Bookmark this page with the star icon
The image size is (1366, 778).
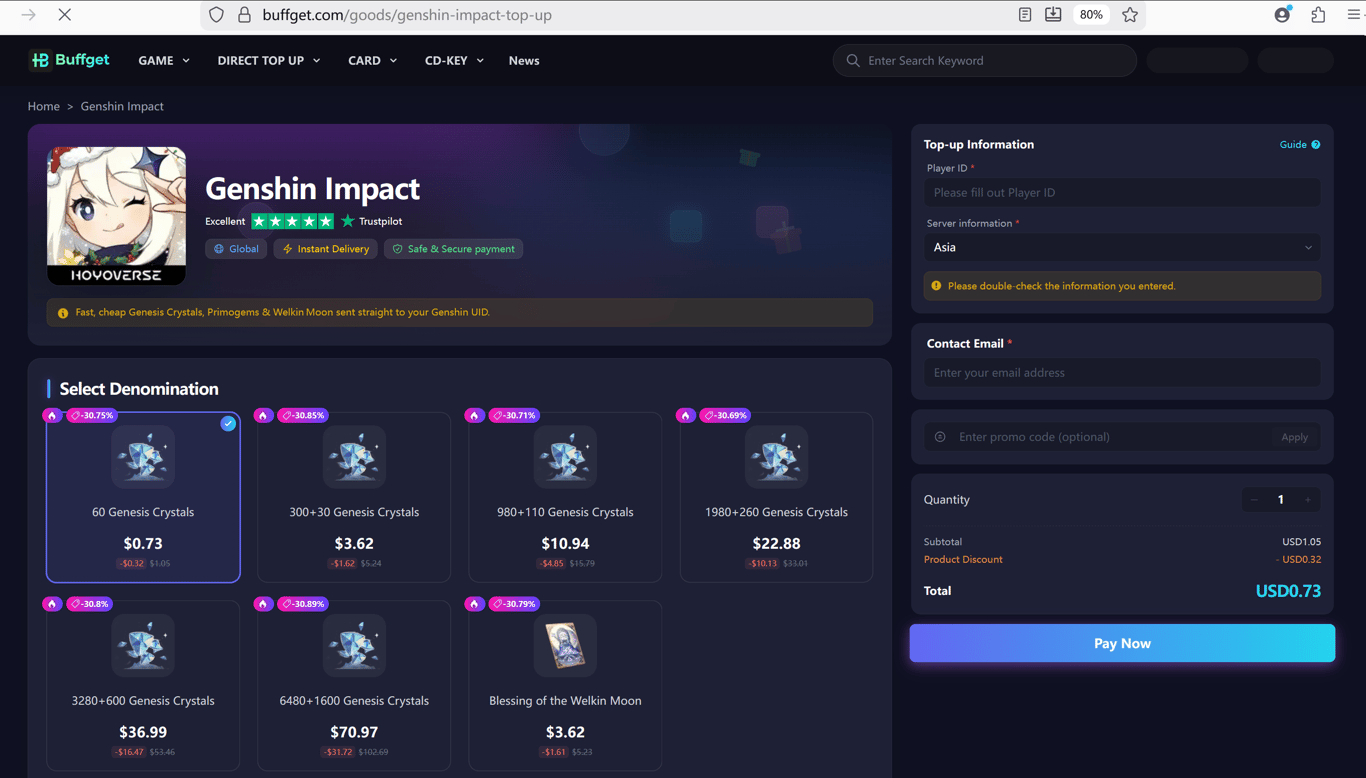[x=1130, y=15]
